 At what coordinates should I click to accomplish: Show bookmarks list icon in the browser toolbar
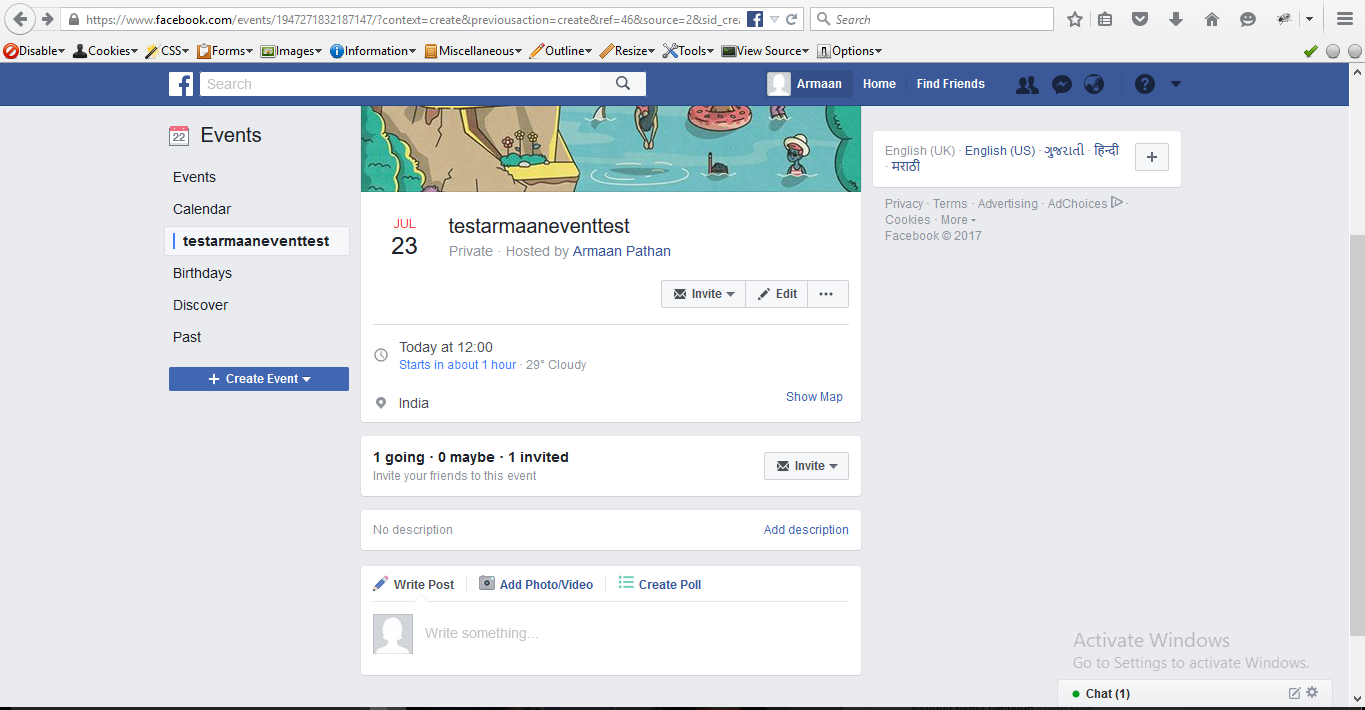pos(1105,19)
